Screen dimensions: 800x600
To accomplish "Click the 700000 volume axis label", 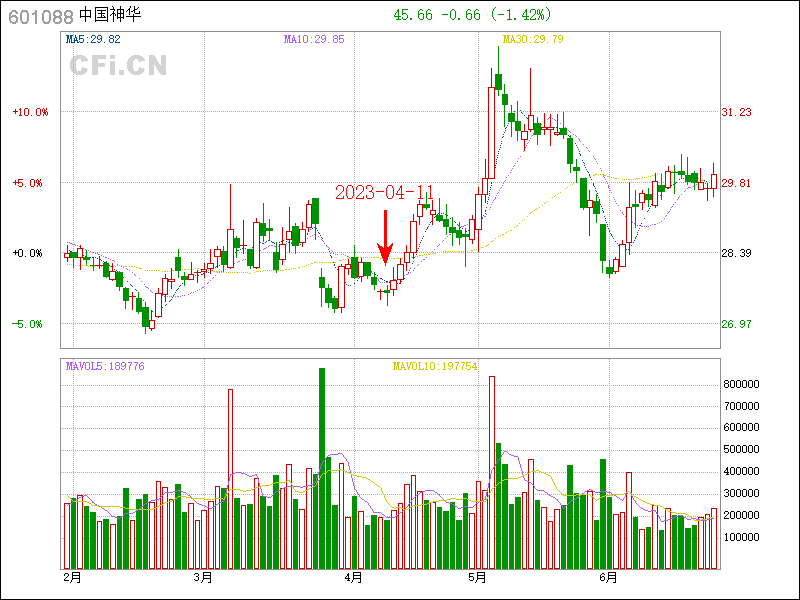I will point(741,406).
